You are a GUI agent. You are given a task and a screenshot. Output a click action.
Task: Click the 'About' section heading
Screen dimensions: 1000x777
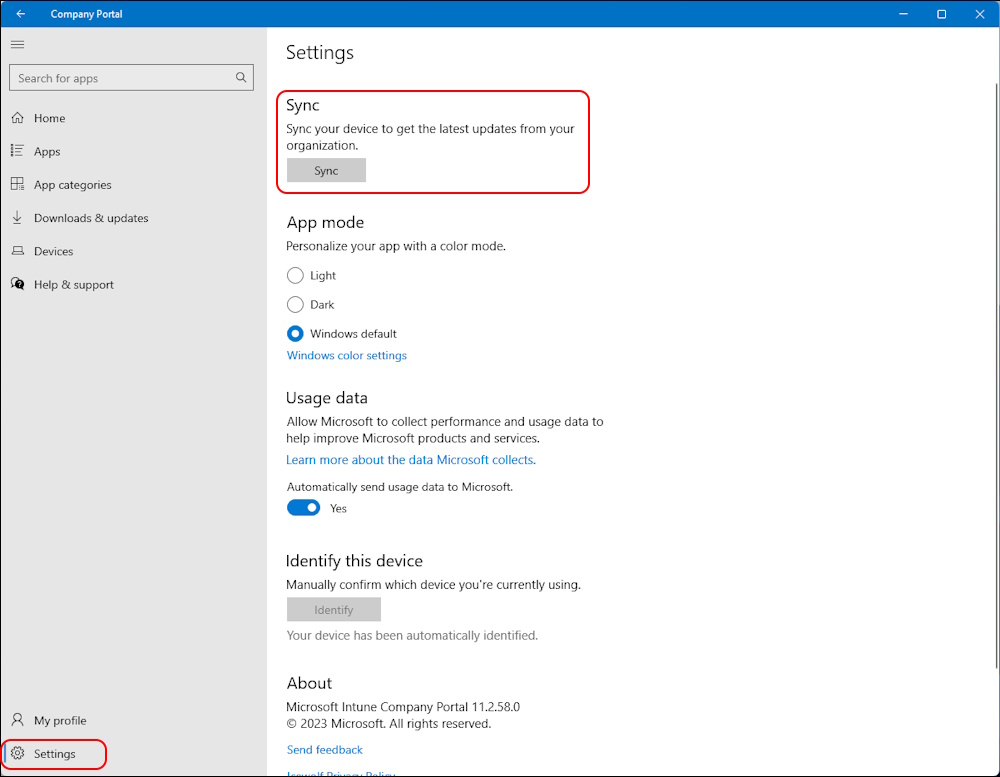309,683
